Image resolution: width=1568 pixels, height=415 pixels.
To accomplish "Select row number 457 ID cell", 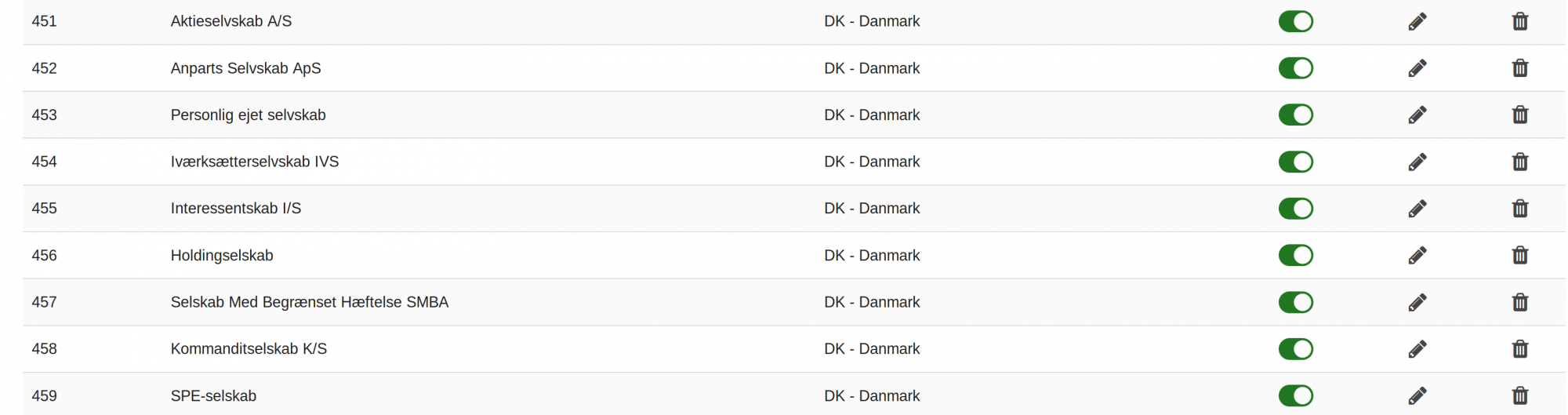I will pos(44,302).
